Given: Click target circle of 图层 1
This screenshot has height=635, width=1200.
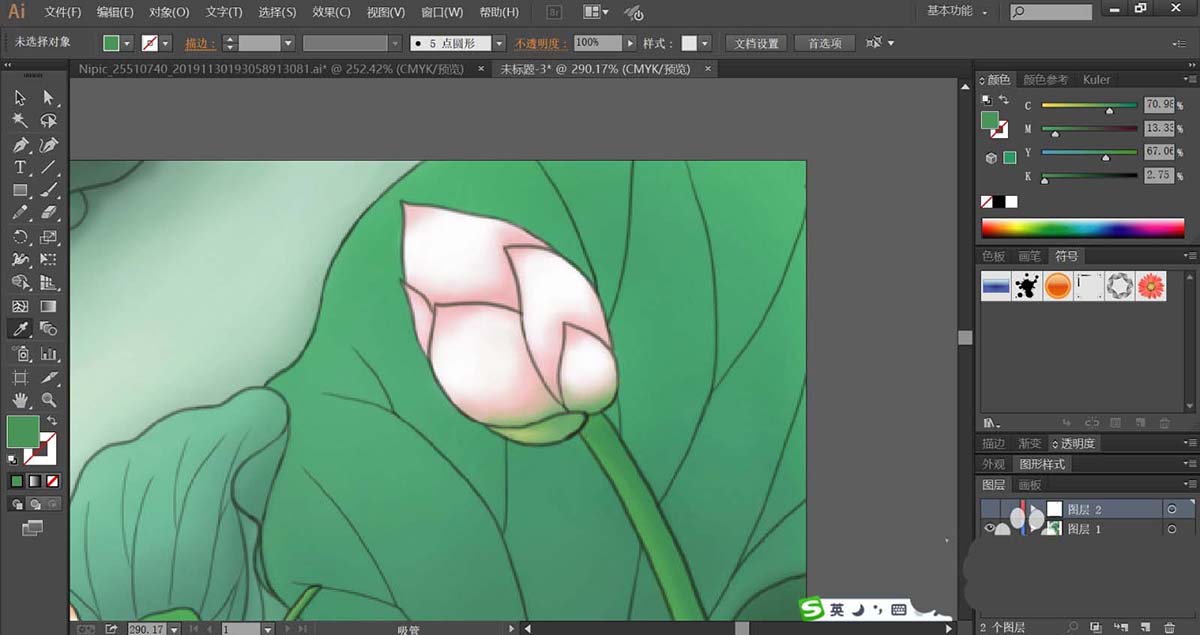Looking at the screenshot, I should coord(1172,529).
